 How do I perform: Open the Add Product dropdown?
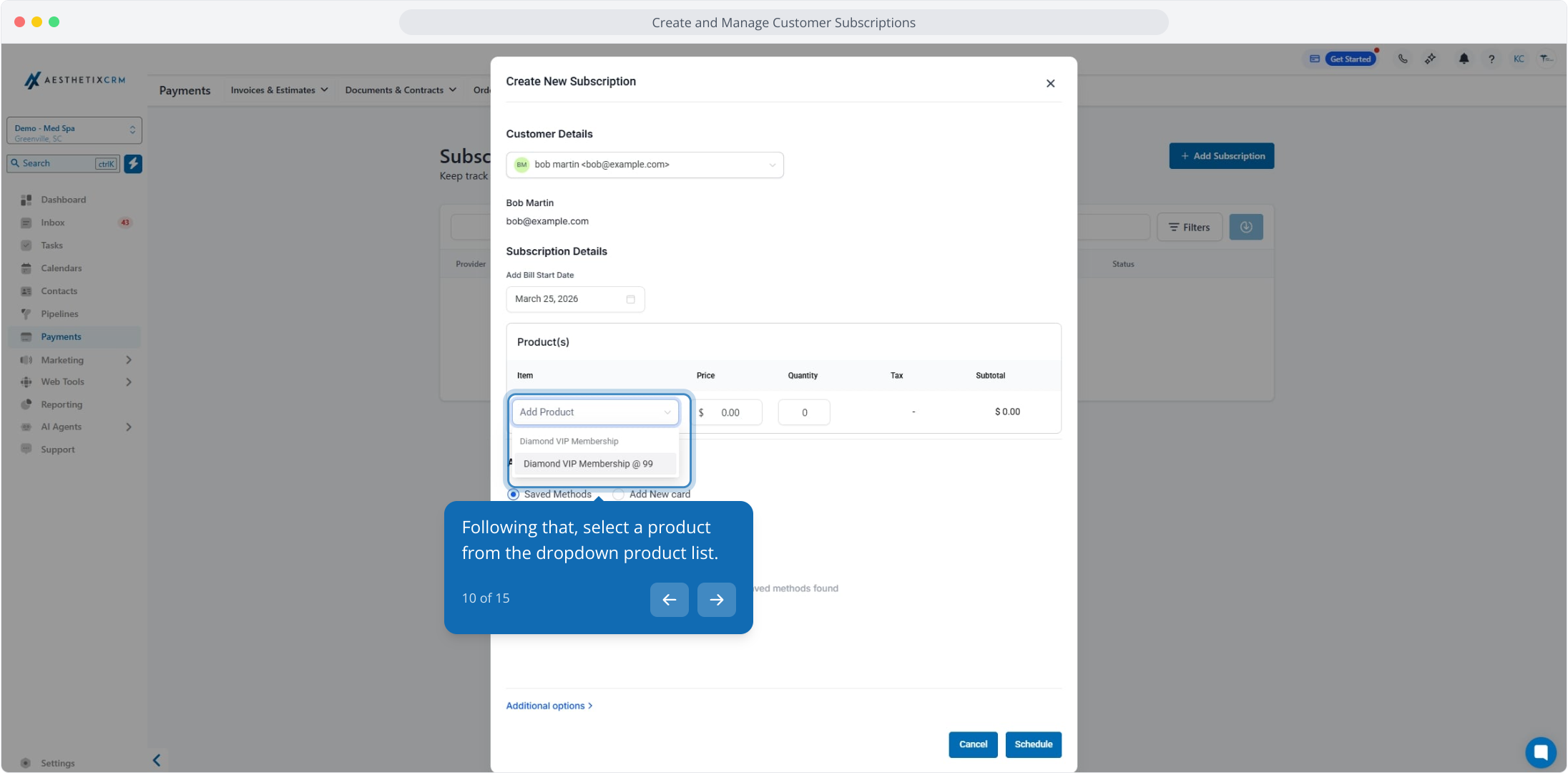point(595,412)
